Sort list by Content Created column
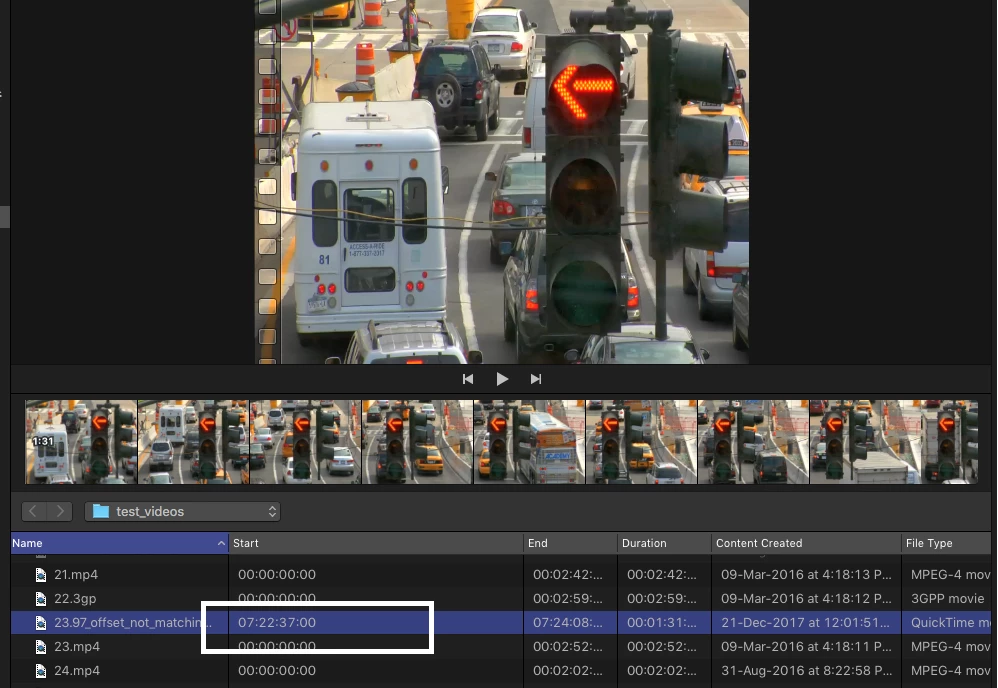 [x=806, y=543]
